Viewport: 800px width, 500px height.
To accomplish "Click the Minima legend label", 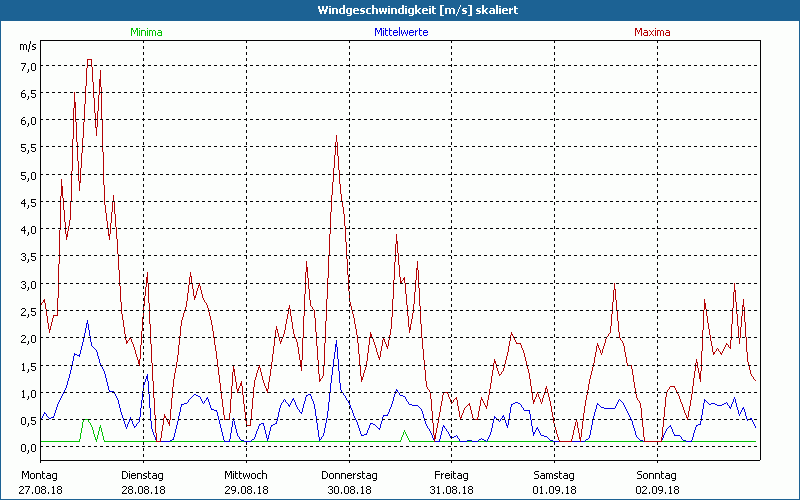I will (146, 32).
